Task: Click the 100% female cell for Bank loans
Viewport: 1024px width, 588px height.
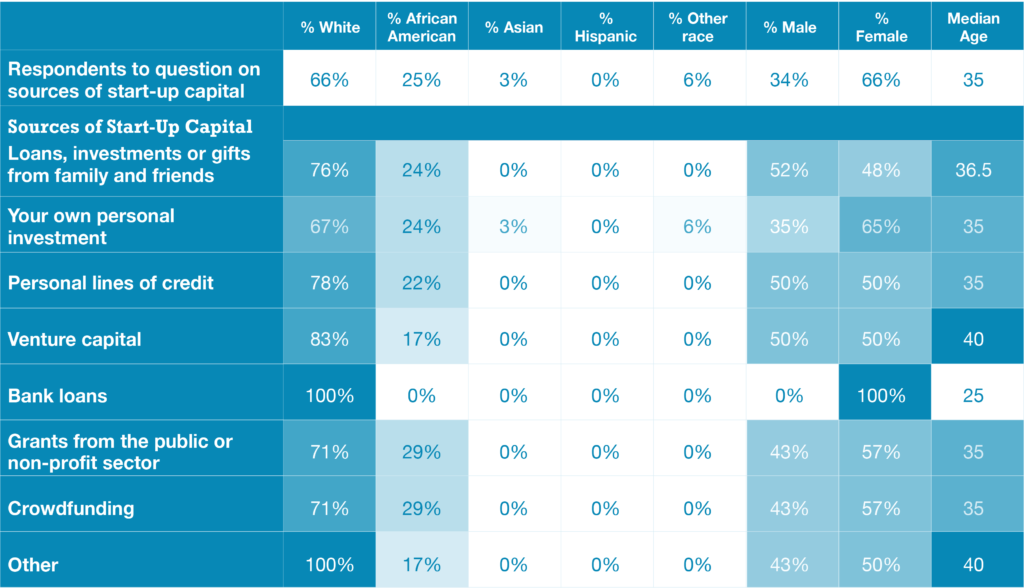Action: click(881, 395)
